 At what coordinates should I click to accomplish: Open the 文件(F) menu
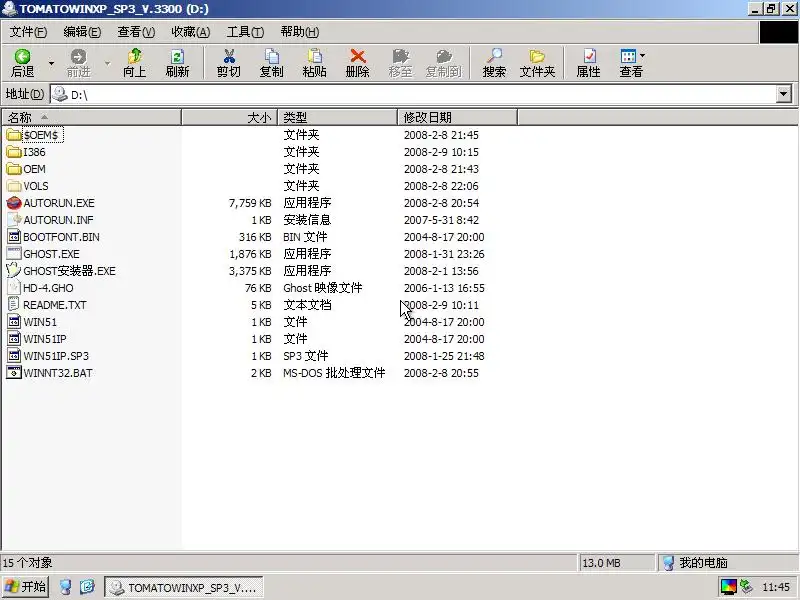pos(28,32)
